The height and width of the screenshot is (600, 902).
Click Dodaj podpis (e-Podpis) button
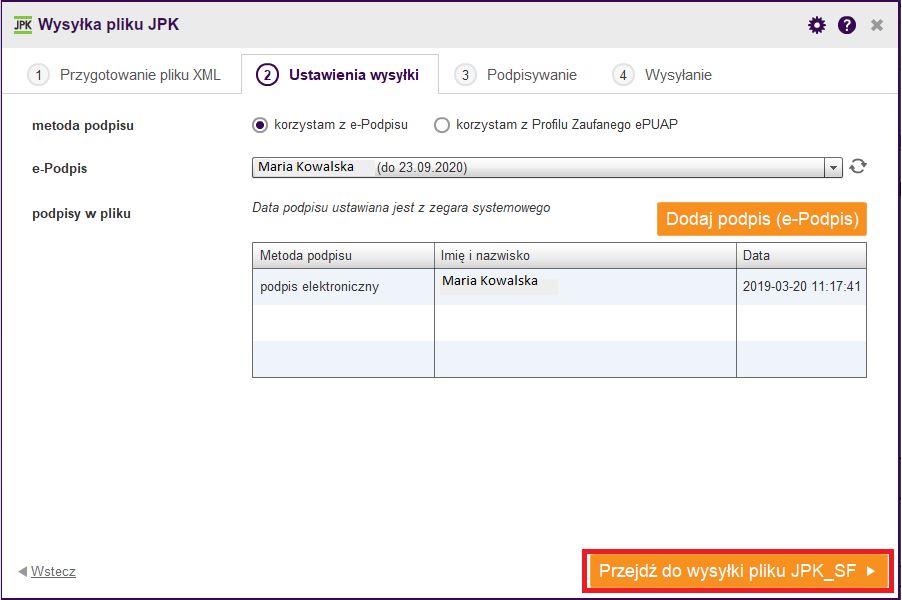tap(762, 219)
